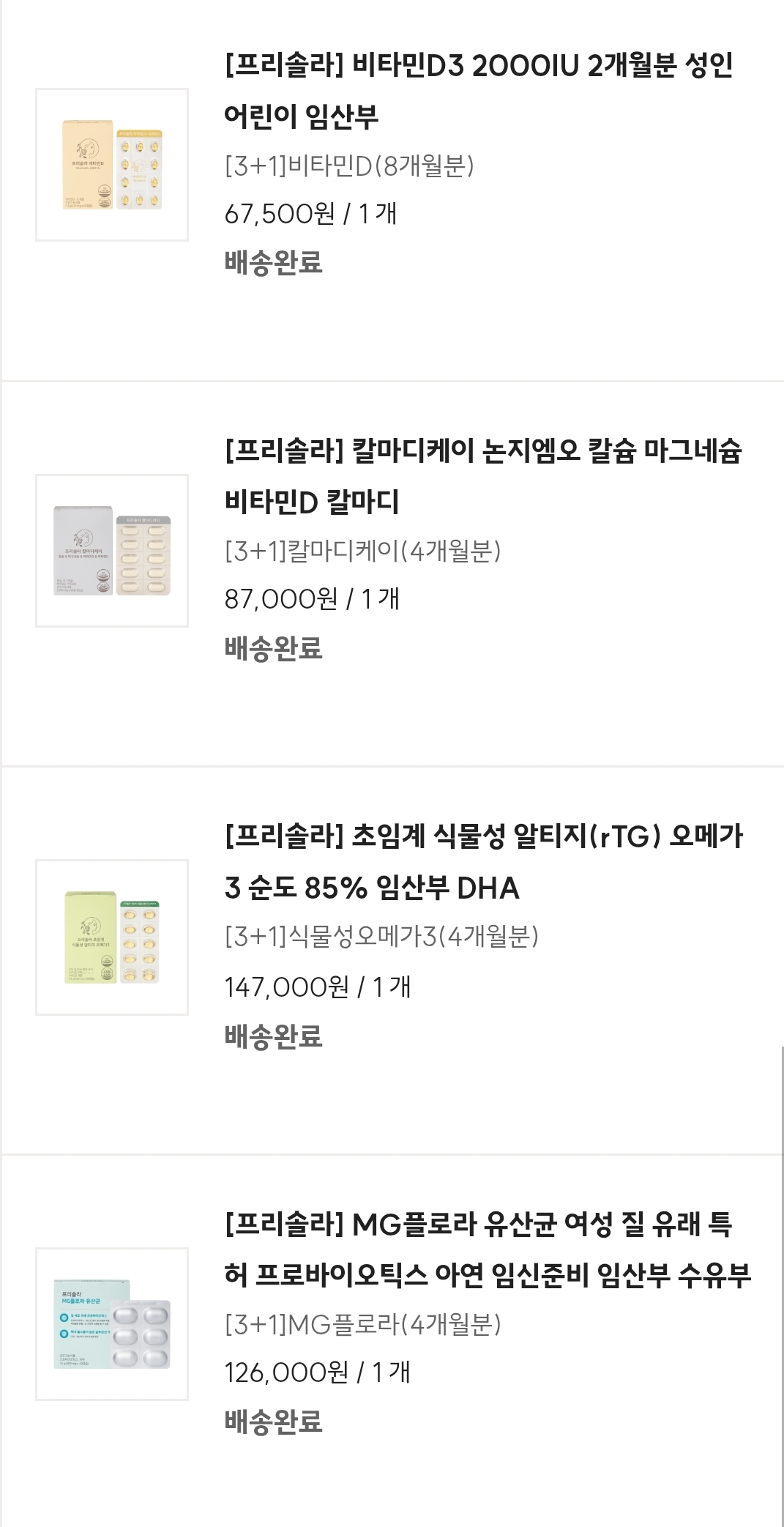Select the [3+1]비타민D(8개월분) option text
784x1527 pixels.
349,166
